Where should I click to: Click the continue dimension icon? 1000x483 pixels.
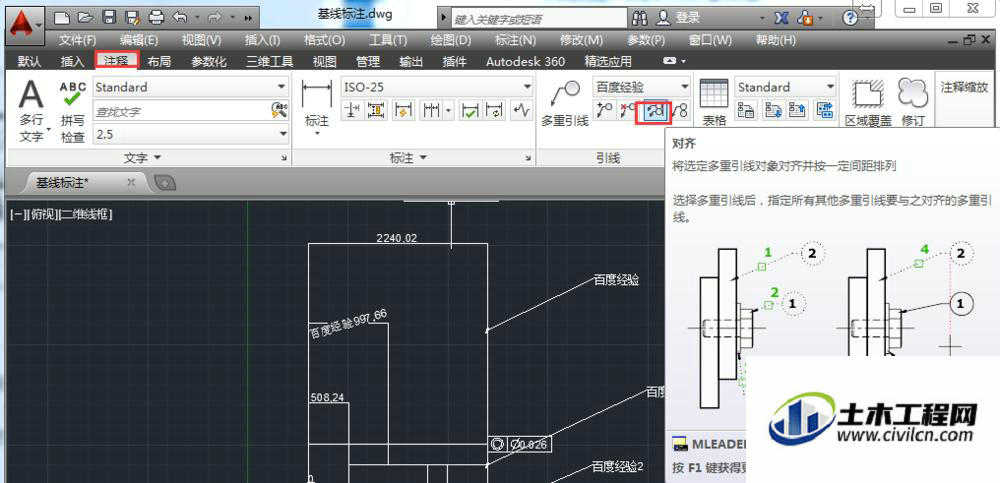[432, 110]
